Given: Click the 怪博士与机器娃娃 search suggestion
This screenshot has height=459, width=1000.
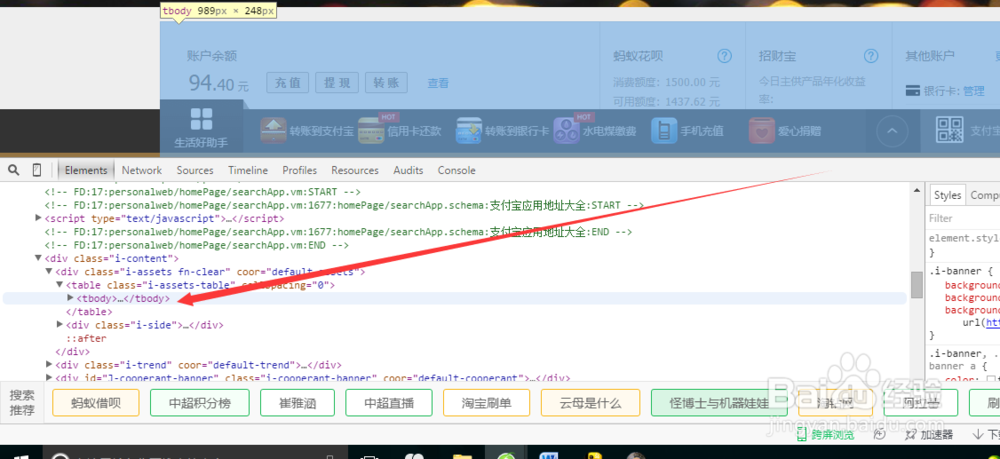Looking at the screenshot, I should tap(719, 402).
